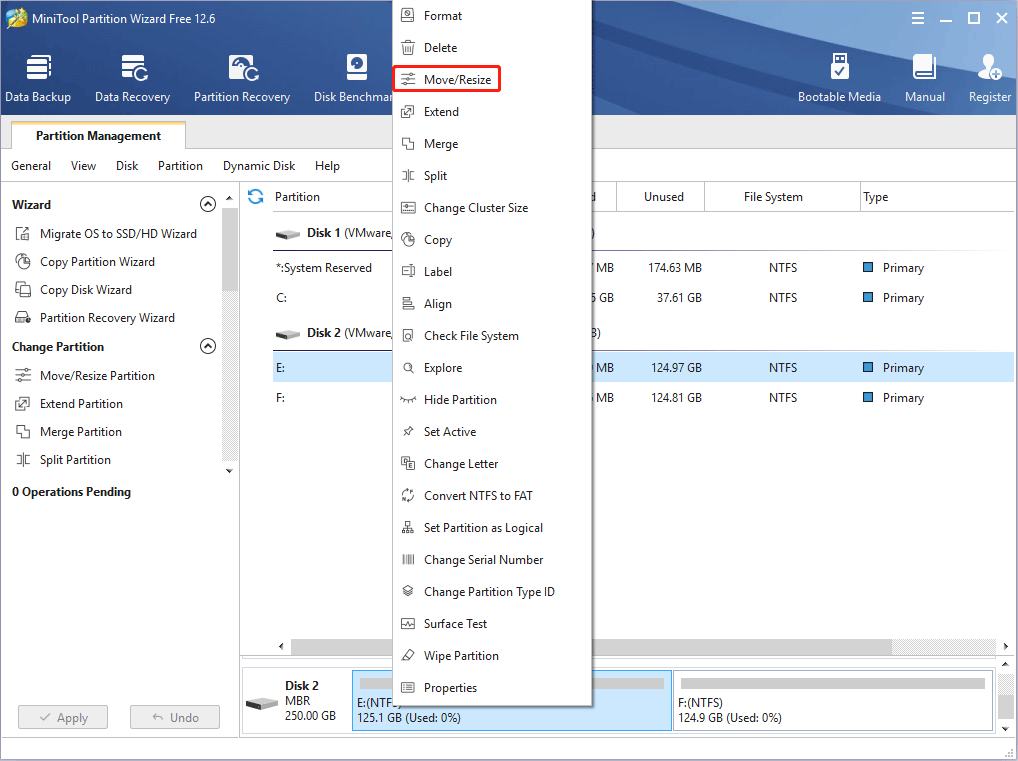Viewport: 1018px width, 761px height.
Task: Launch the Copy Partition Wizard
Action: coord(85,262)
